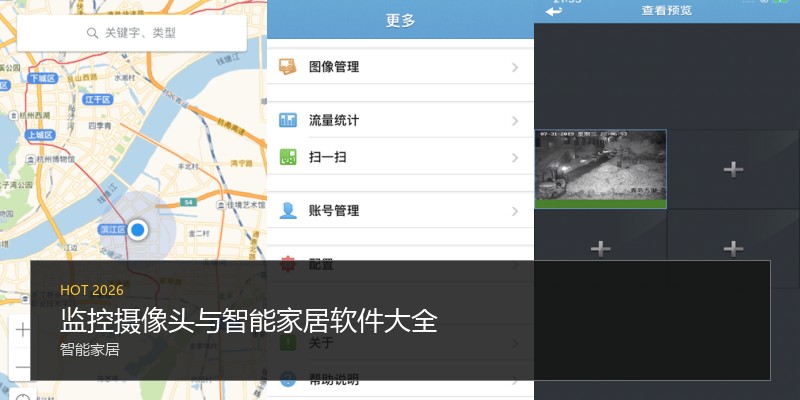Image resolution: width=800 pixels, height=400 pixels.
Task: Select the 江干区 district label on map
Action: pos(97,99)
